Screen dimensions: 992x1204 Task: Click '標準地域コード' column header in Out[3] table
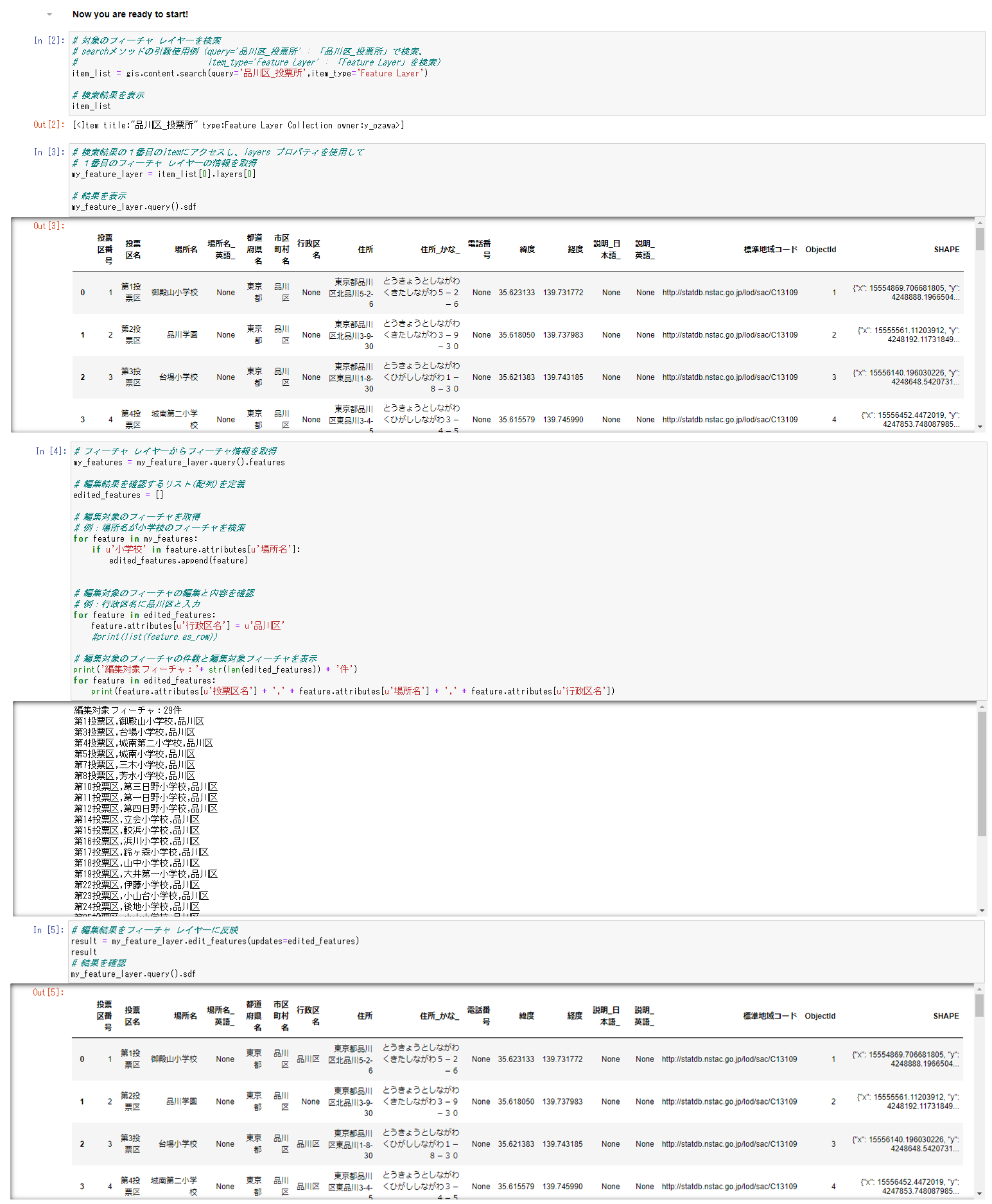(770, 250)
